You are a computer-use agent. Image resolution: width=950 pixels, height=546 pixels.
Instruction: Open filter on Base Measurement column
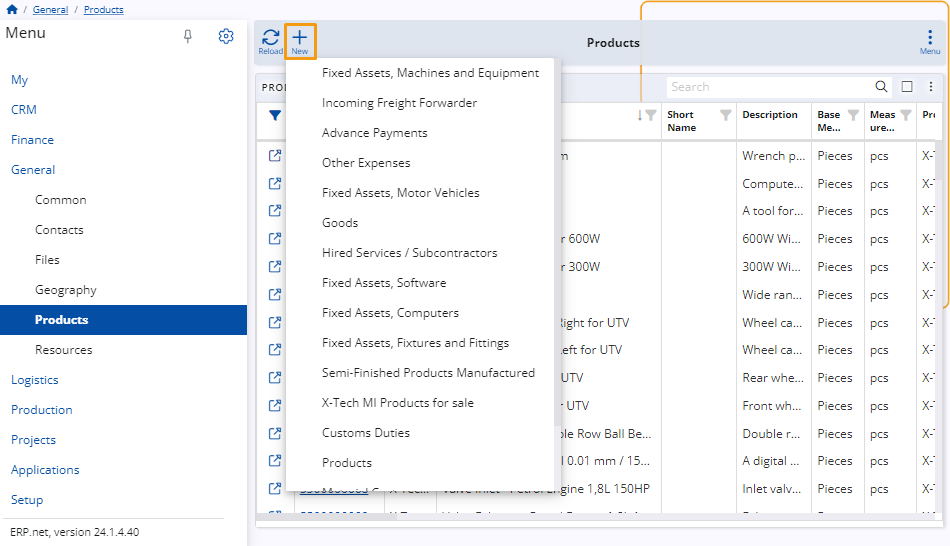pyautogui.click(x=853, y=115)
